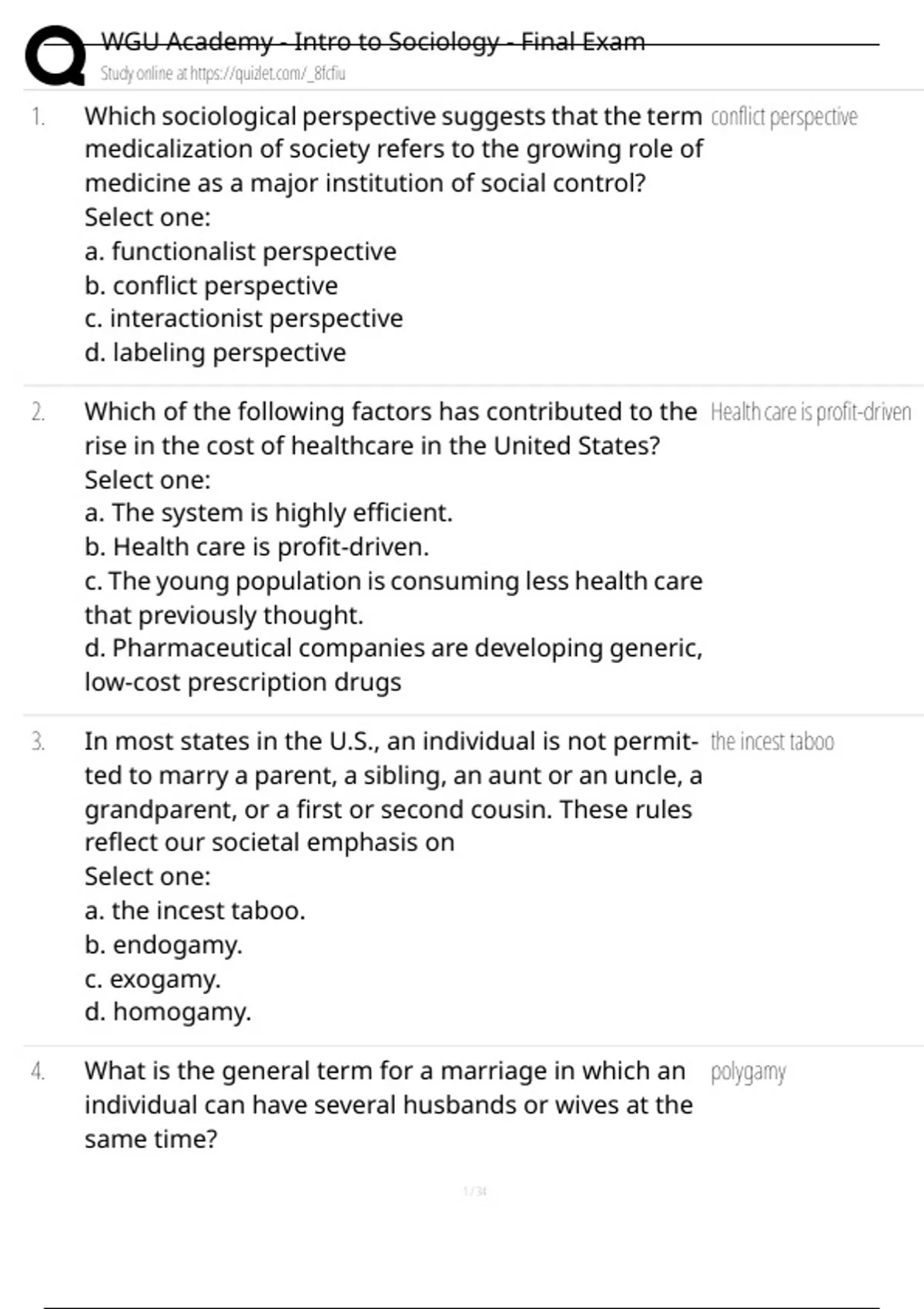
Task: Pick option d. labeling perspective
Action: [x=215, y=353]
